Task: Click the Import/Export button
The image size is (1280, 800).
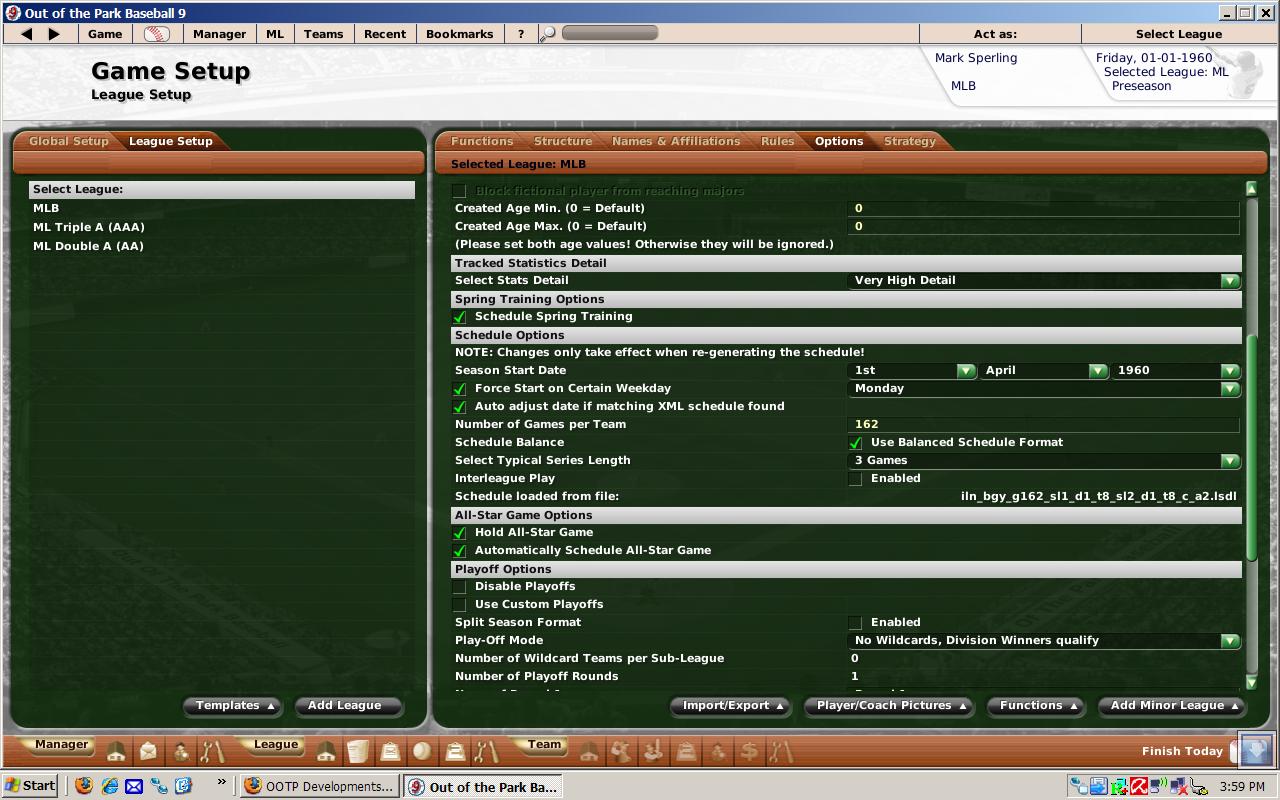Action: click(731, 706)
